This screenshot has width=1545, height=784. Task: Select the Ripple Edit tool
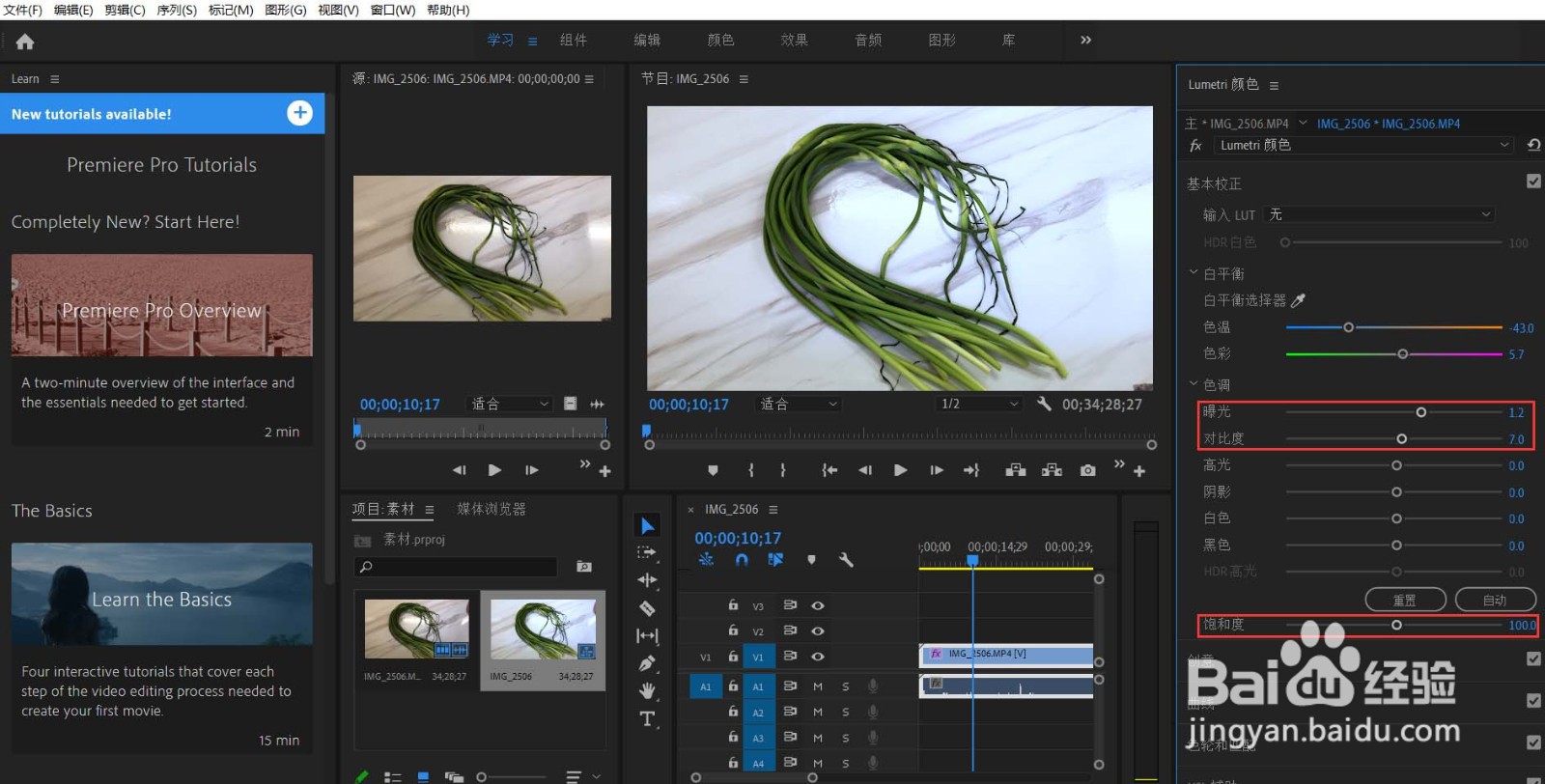click(x=647, y=580)
